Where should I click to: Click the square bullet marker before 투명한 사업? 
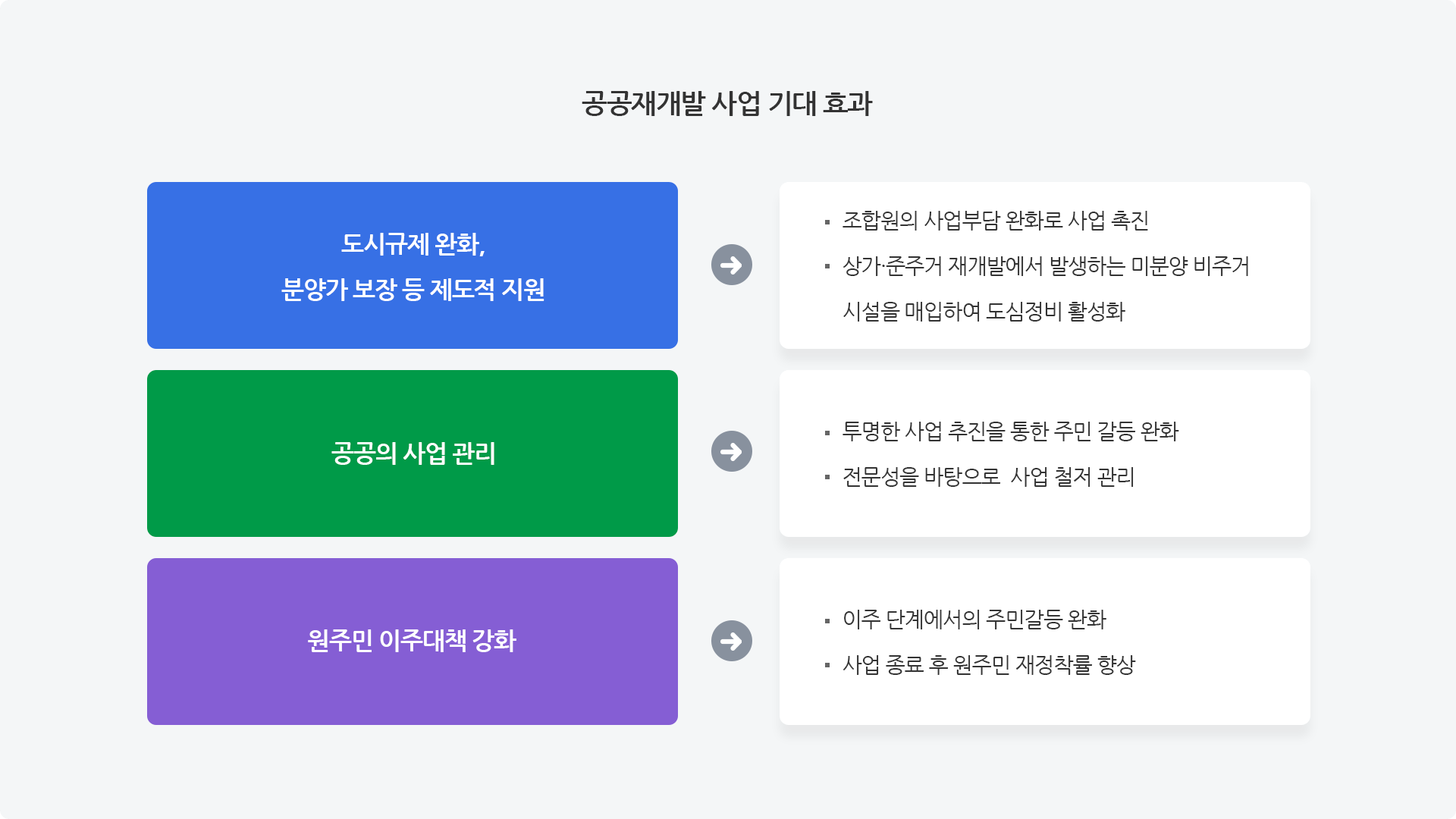coord(827,433)
